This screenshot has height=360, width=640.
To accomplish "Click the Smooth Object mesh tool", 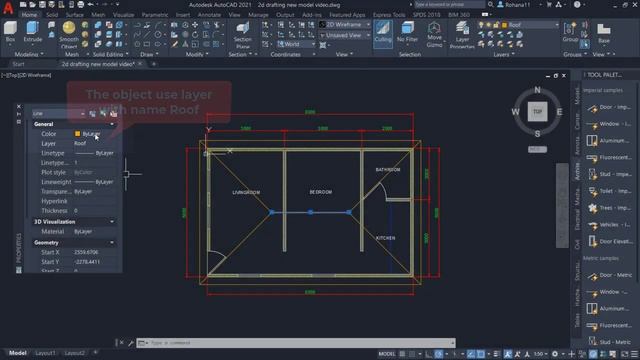I will [69, 34].
